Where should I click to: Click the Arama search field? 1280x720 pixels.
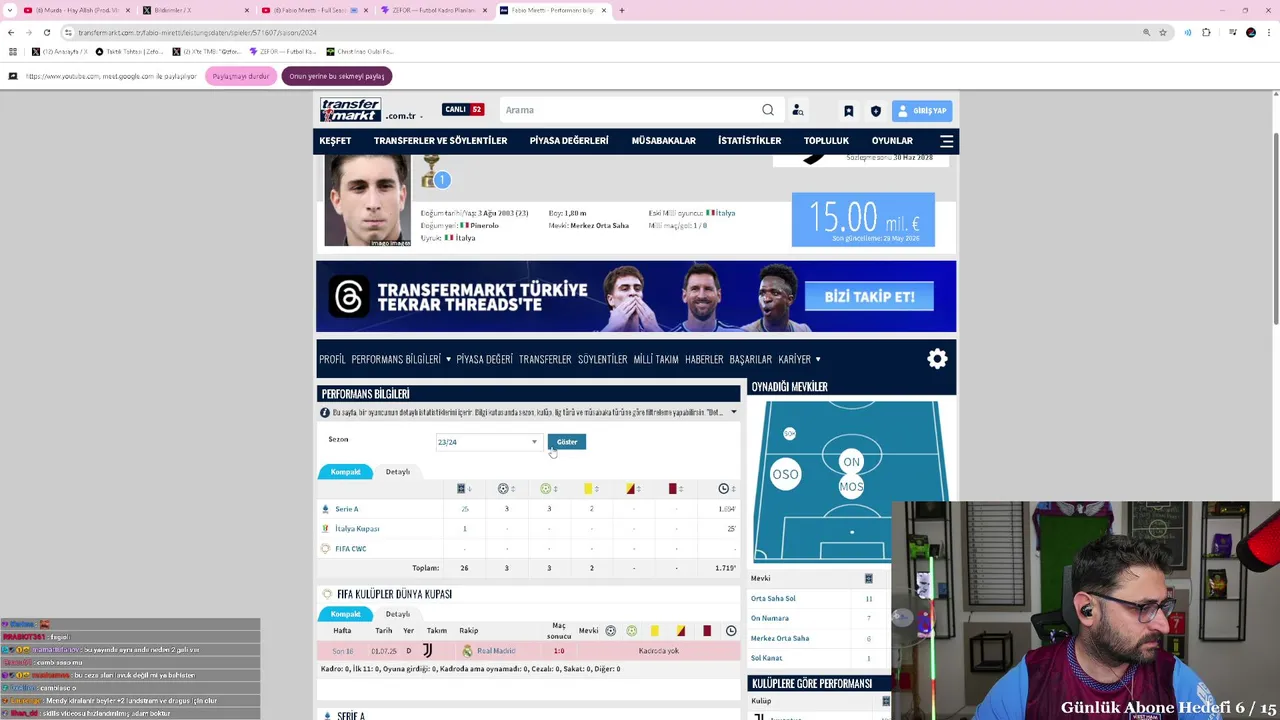[x=630, y=110]
